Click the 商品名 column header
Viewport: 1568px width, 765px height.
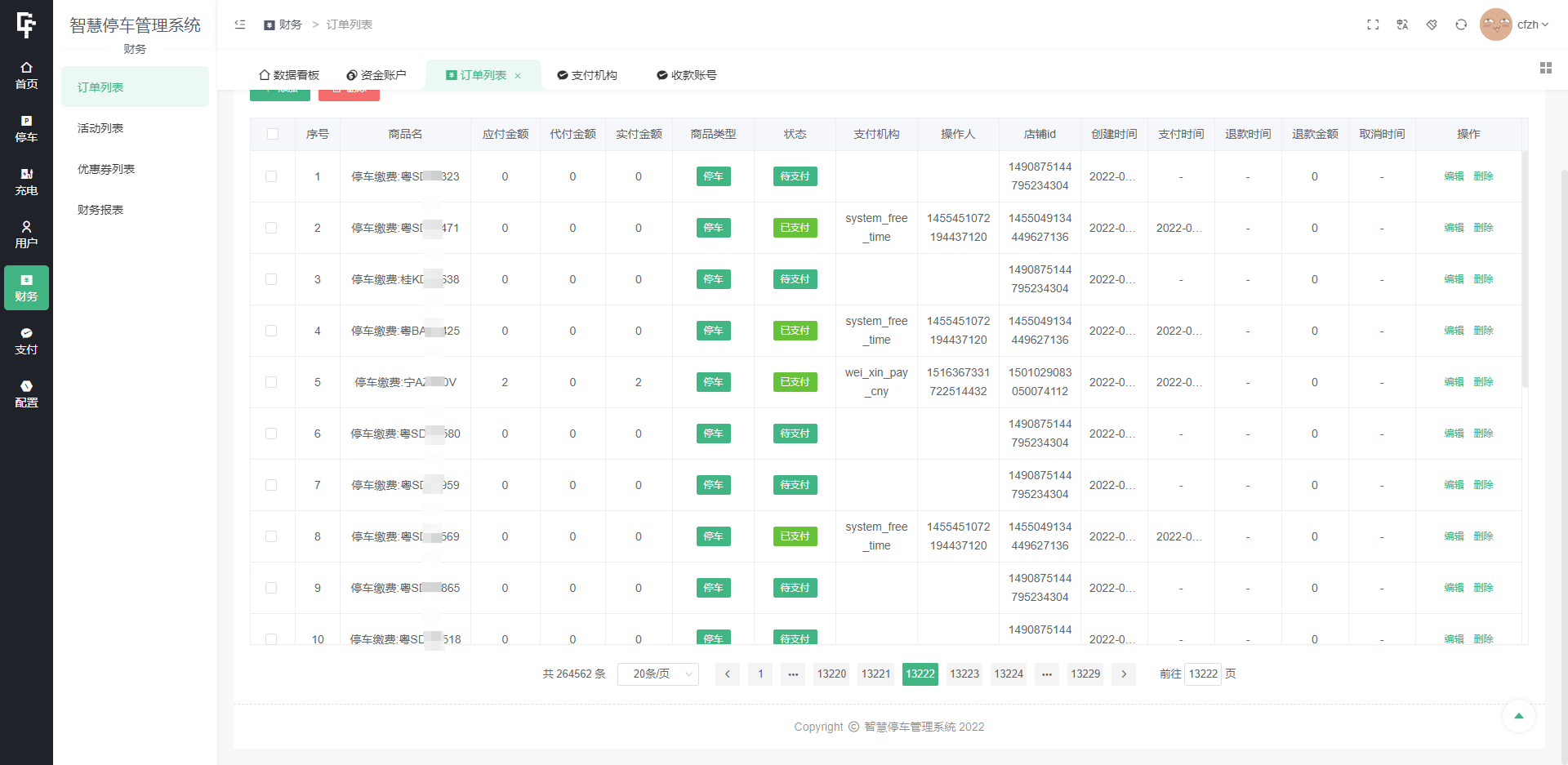[x=405, y=134]
